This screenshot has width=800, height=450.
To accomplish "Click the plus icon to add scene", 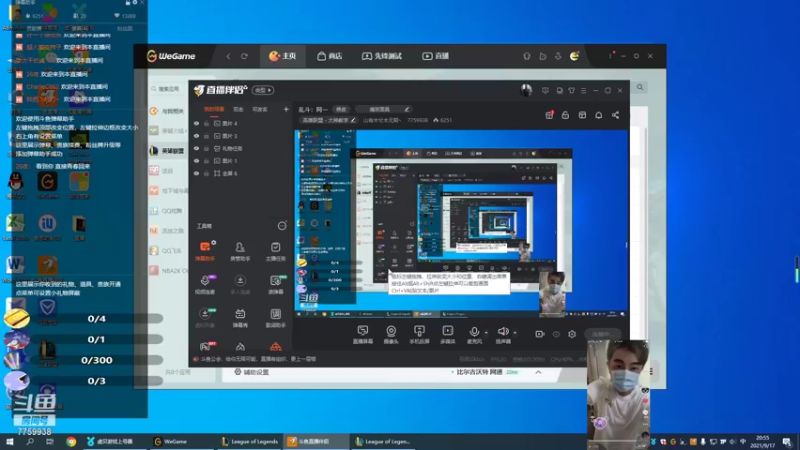I will click(286, 109).
